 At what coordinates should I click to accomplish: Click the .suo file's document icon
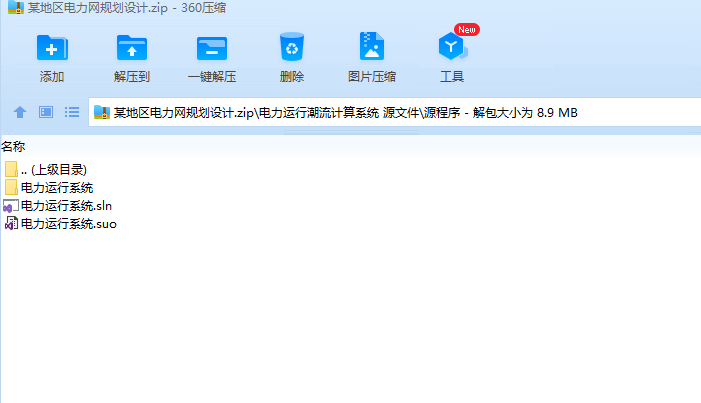coord(11,223)
